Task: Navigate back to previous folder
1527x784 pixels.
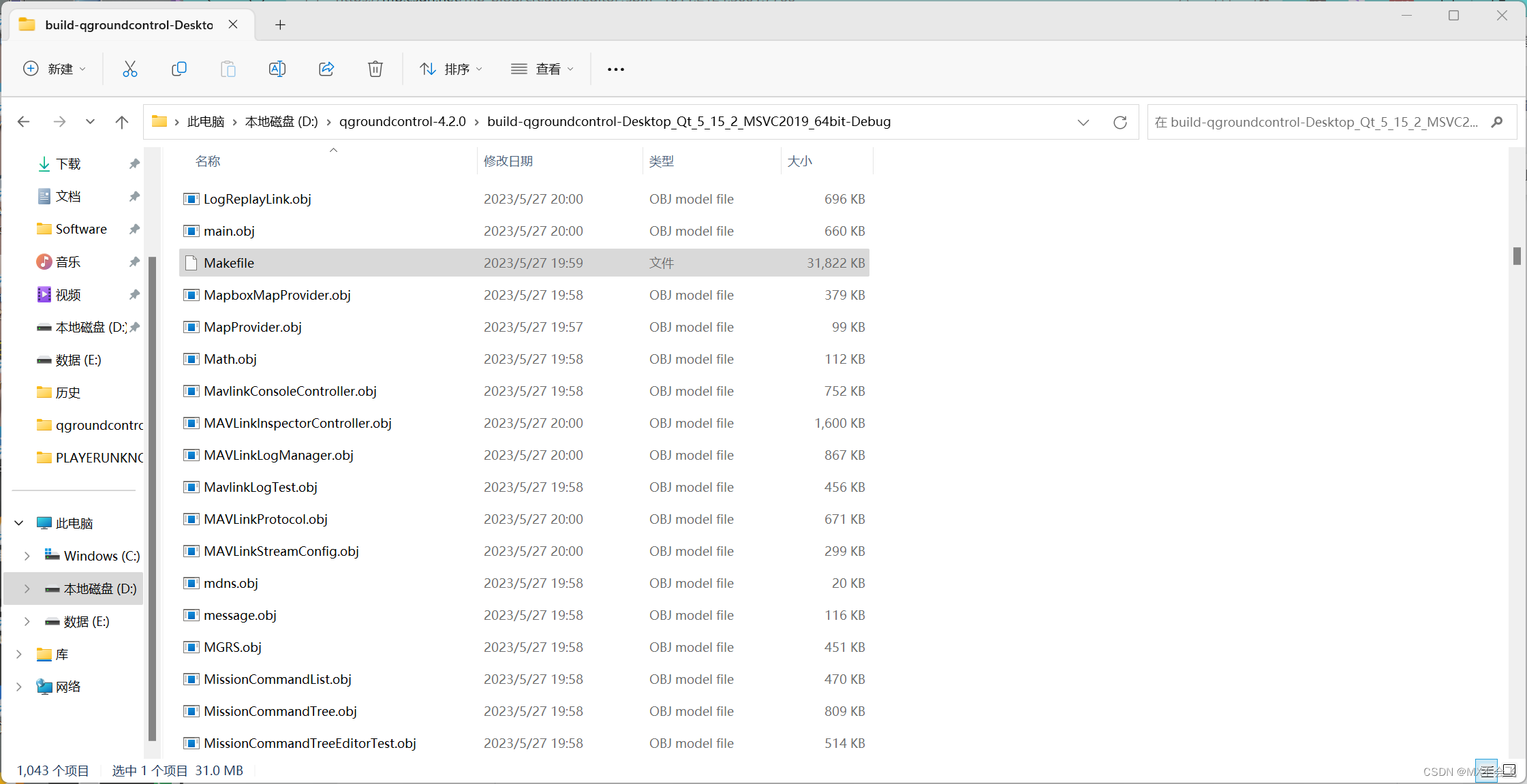Action: click(x=23, y=121)
